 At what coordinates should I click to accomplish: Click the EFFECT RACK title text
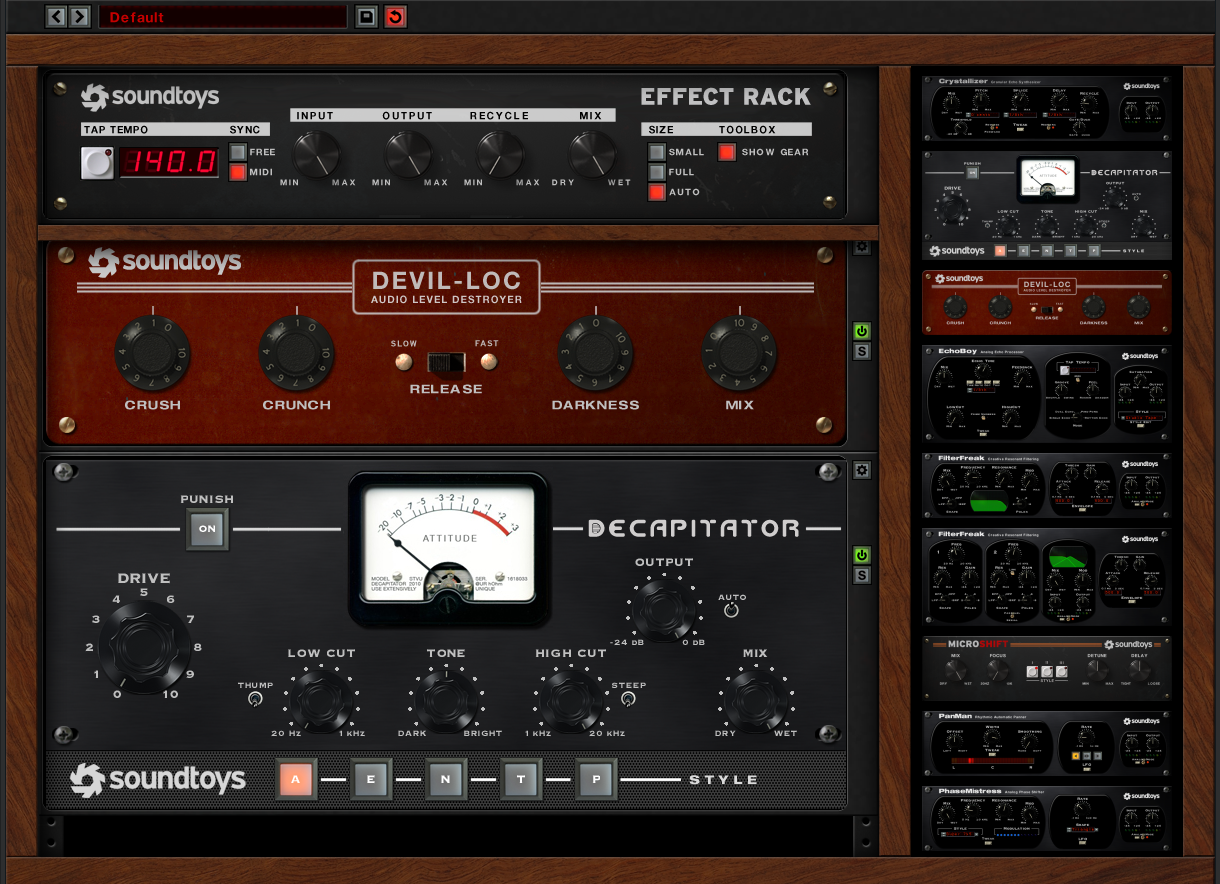725,97
